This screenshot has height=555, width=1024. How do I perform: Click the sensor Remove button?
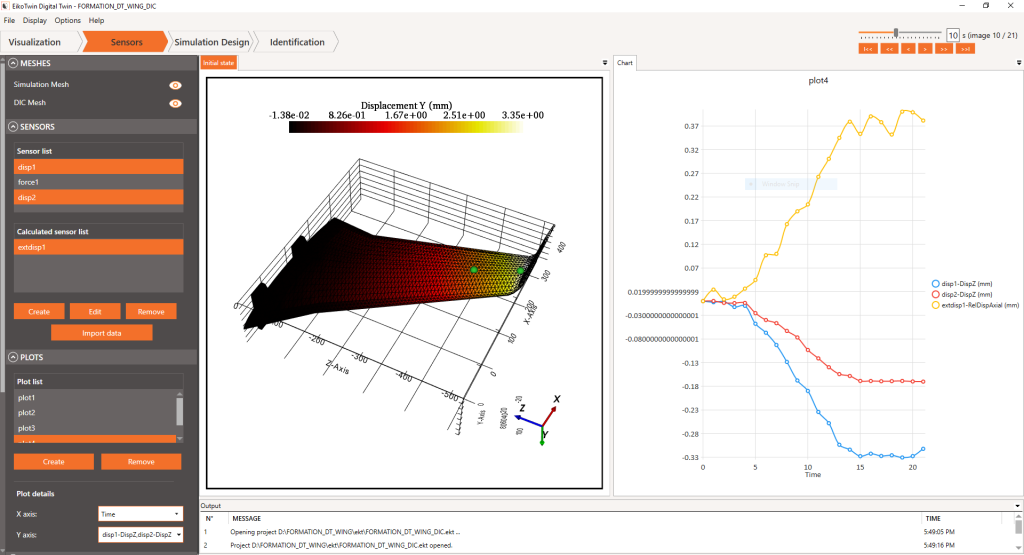(x=151, y=311)
